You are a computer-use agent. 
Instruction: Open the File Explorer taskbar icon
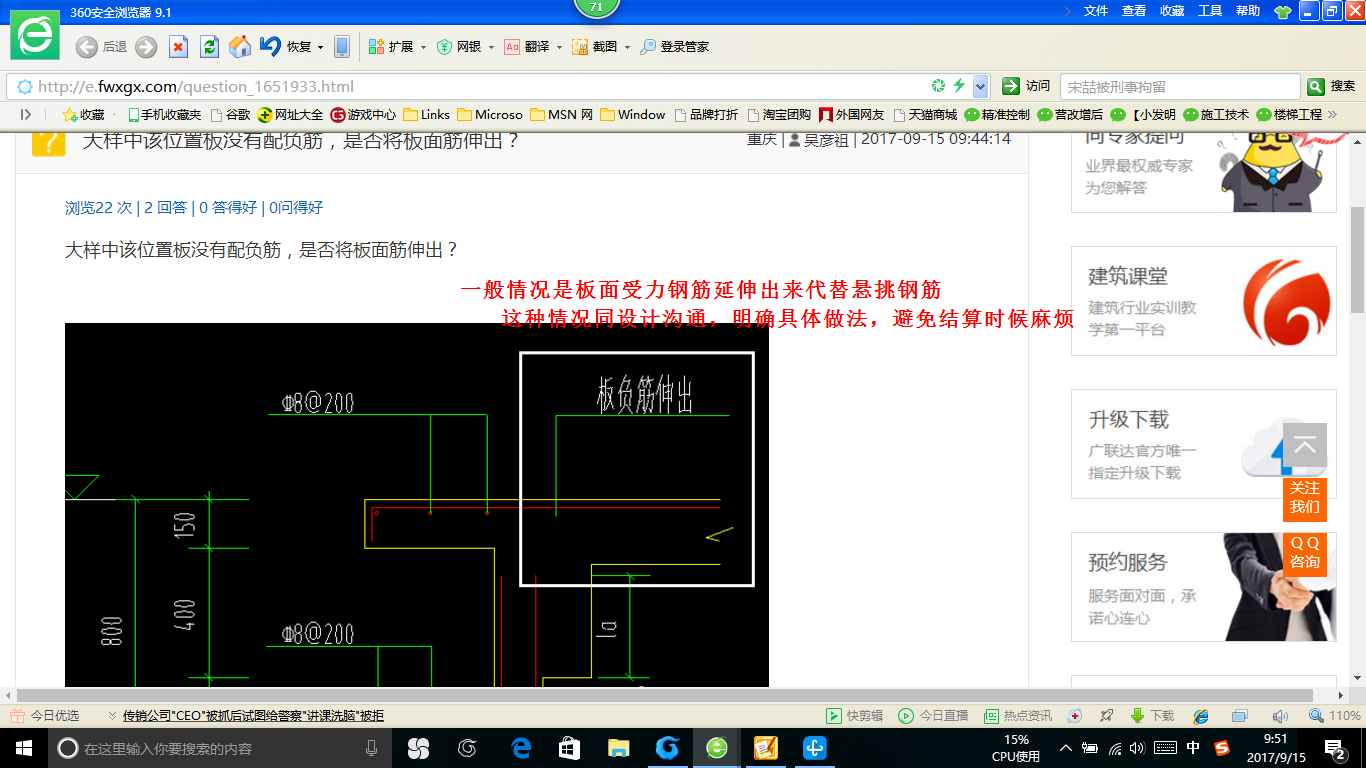pyautogui.click(x=619, y=748)
